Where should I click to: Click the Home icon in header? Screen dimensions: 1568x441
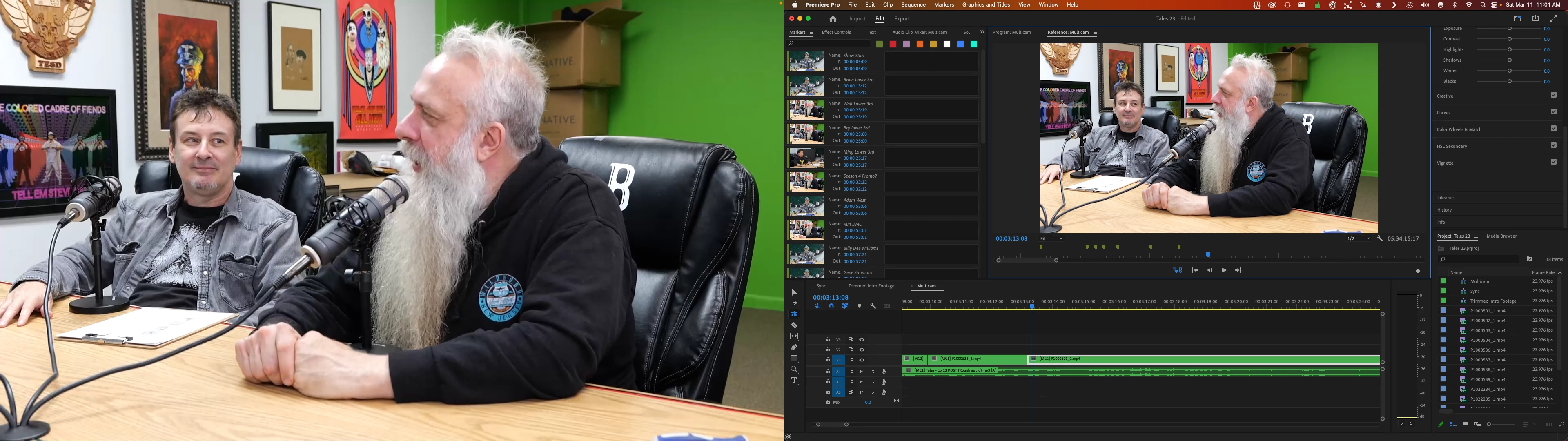833,19
